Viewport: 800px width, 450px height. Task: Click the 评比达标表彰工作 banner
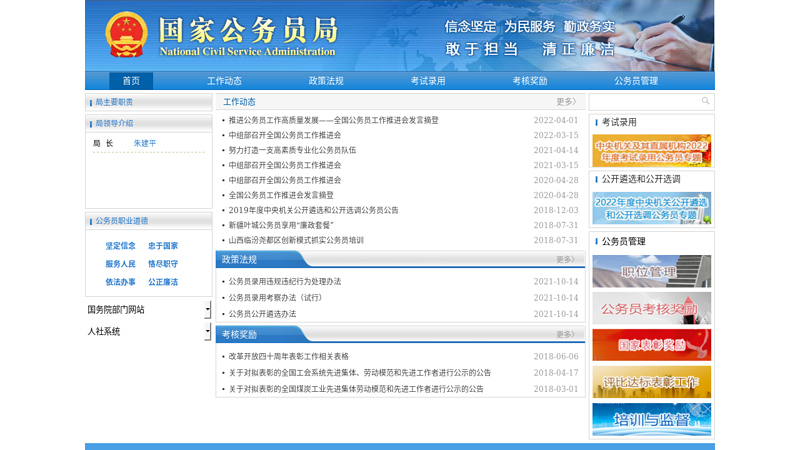652,382
